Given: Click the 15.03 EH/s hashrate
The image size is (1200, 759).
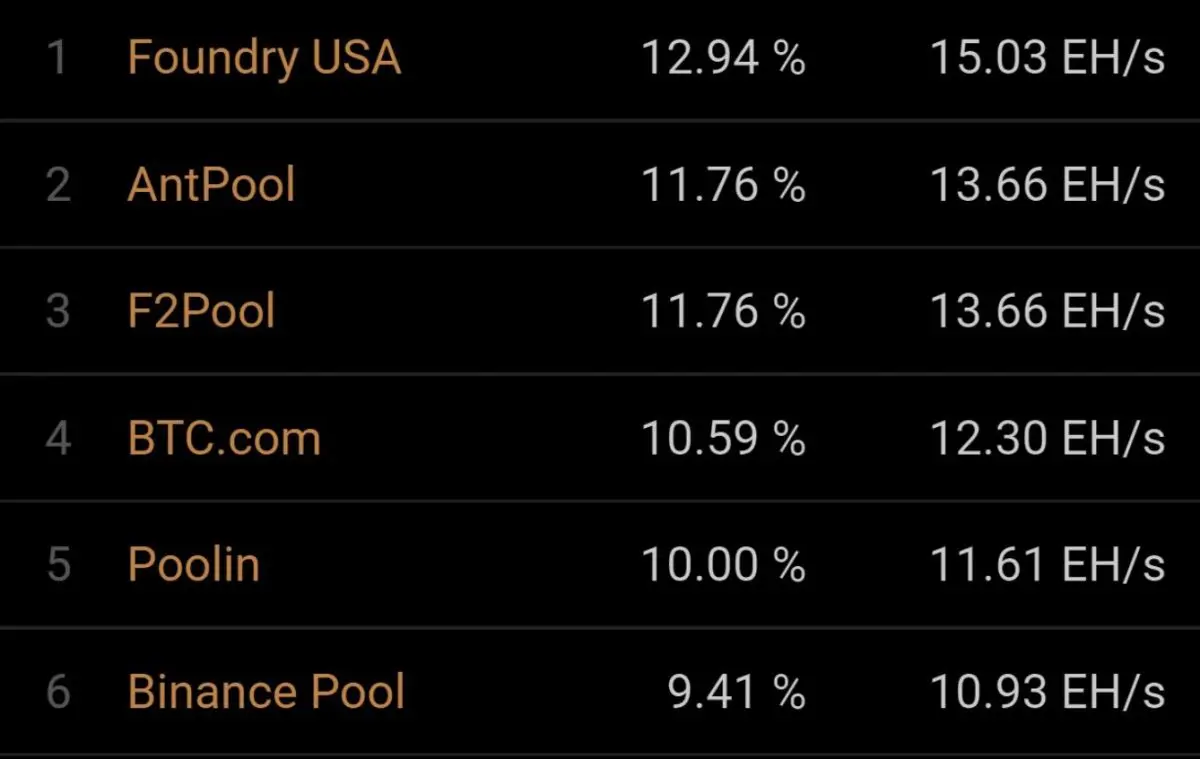Looking at the screenshot, I should pos(1048,58).
